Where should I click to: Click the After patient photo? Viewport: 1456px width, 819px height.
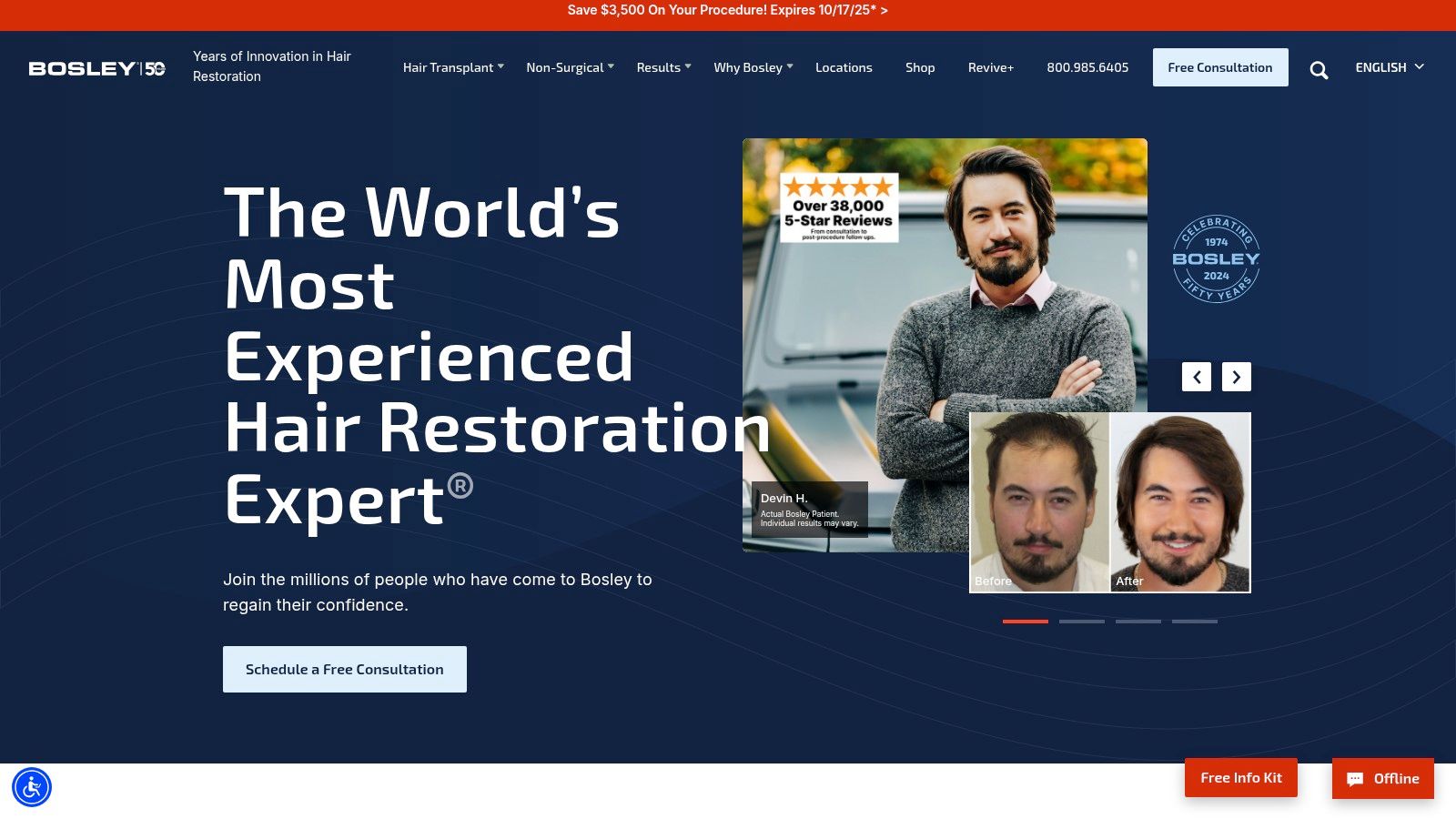coord(1180,502)
